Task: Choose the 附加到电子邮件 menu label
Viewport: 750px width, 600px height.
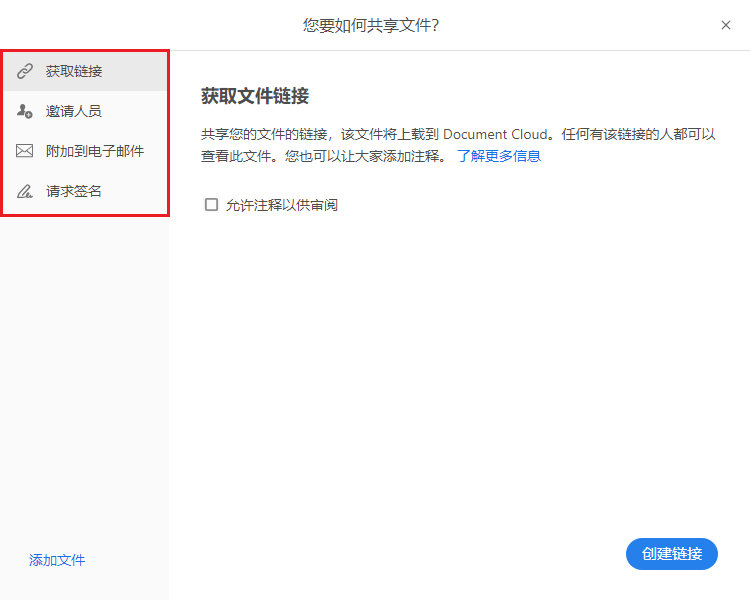Action: click(x=95, y=151)
